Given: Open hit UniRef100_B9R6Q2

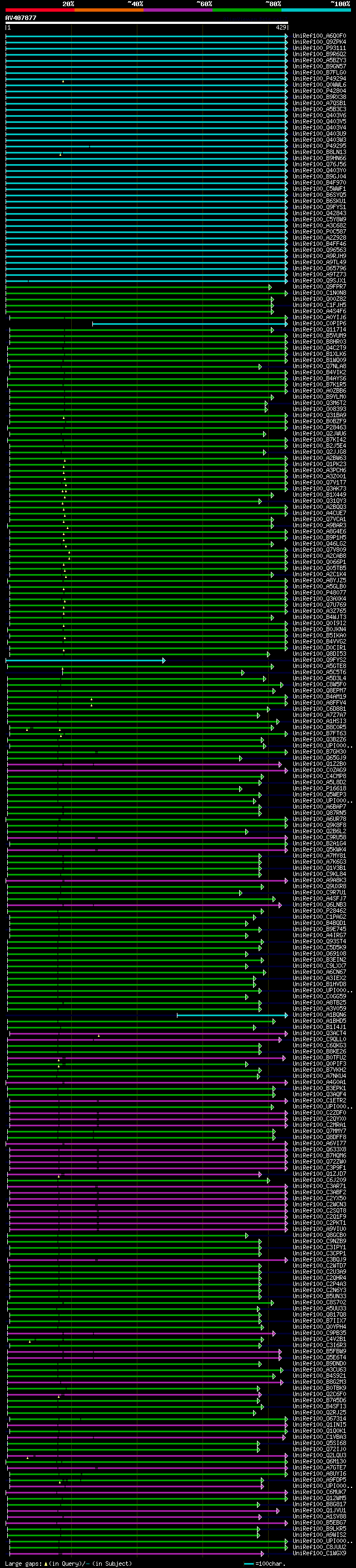Looking at the screenshot, I should (x=319, y=54).
